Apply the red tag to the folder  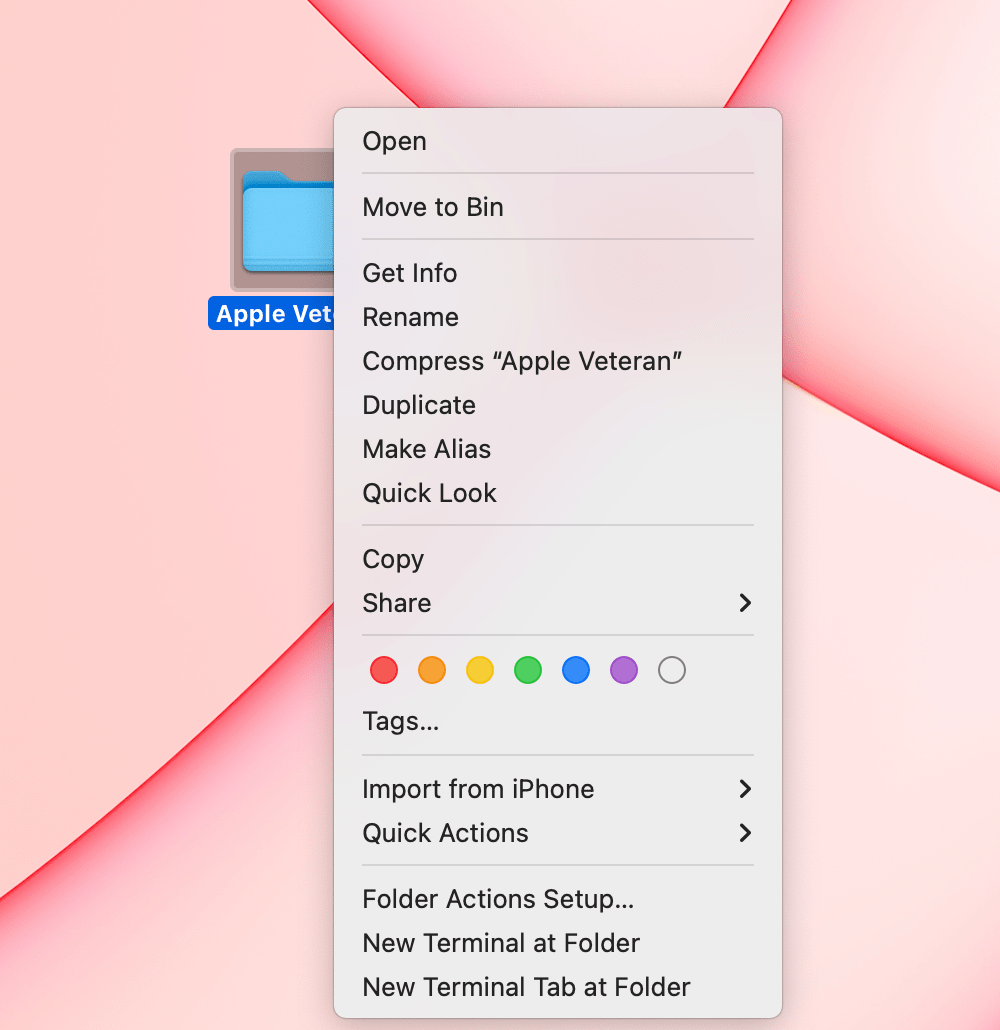click(383, 670)
